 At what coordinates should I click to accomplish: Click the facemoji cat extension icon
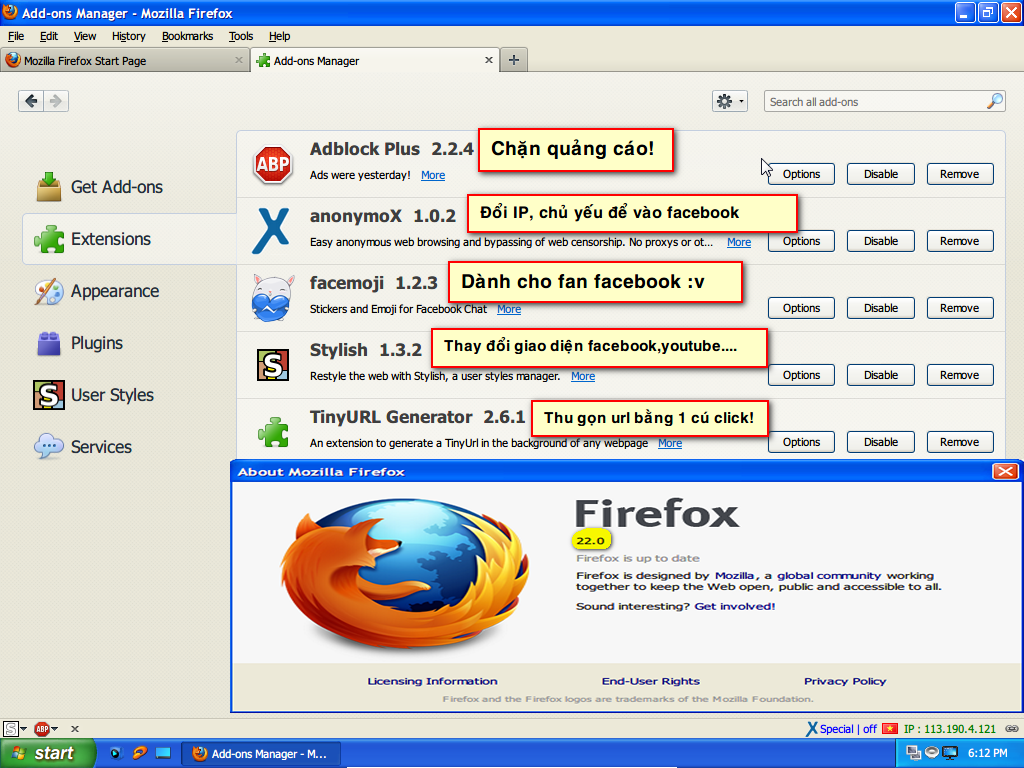click(272, 298)
